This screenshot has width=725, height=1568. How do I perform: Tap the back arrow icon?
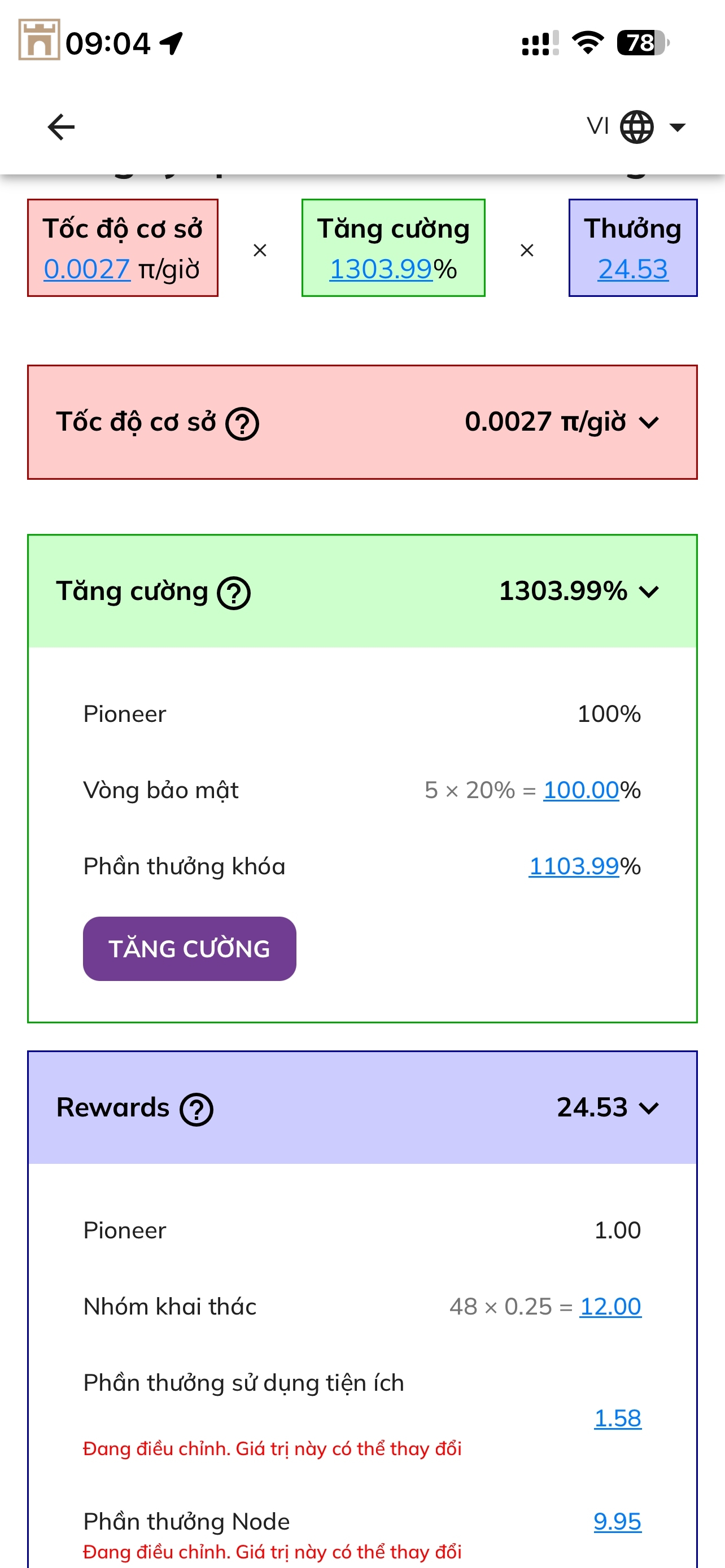[61, 126]
